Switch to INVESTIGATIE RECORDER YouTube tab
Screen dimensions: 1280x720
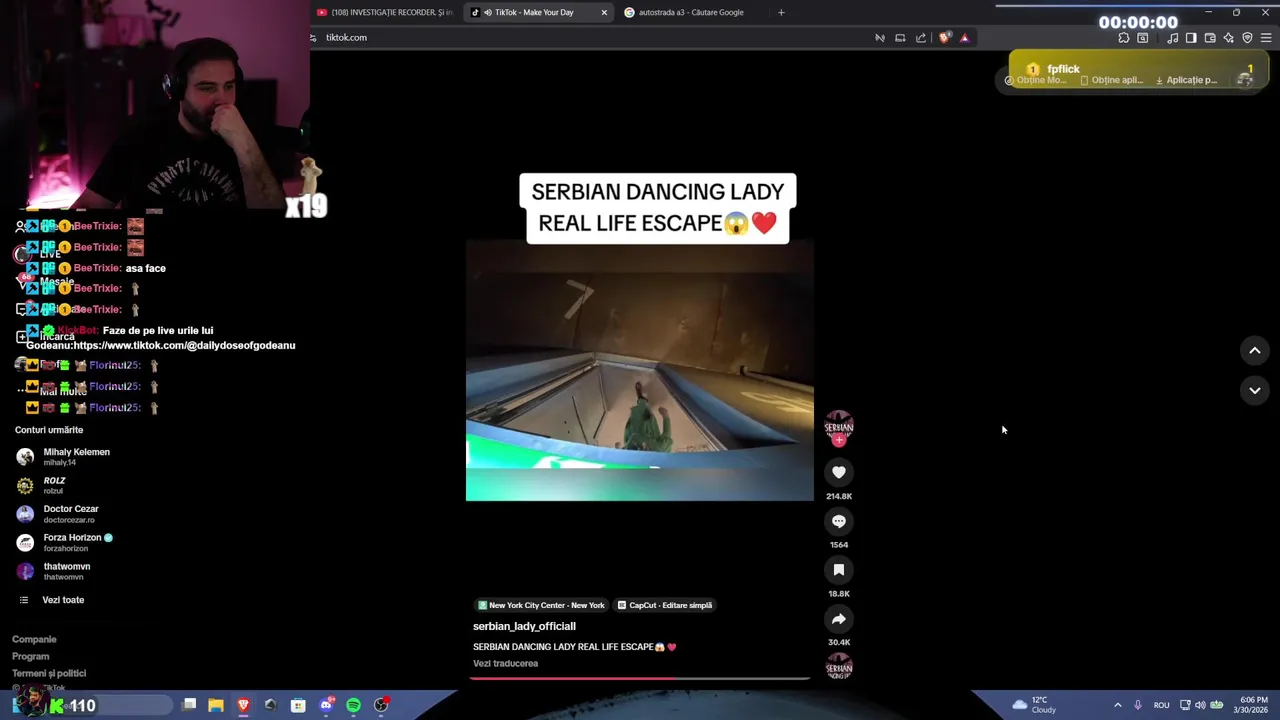385,12
